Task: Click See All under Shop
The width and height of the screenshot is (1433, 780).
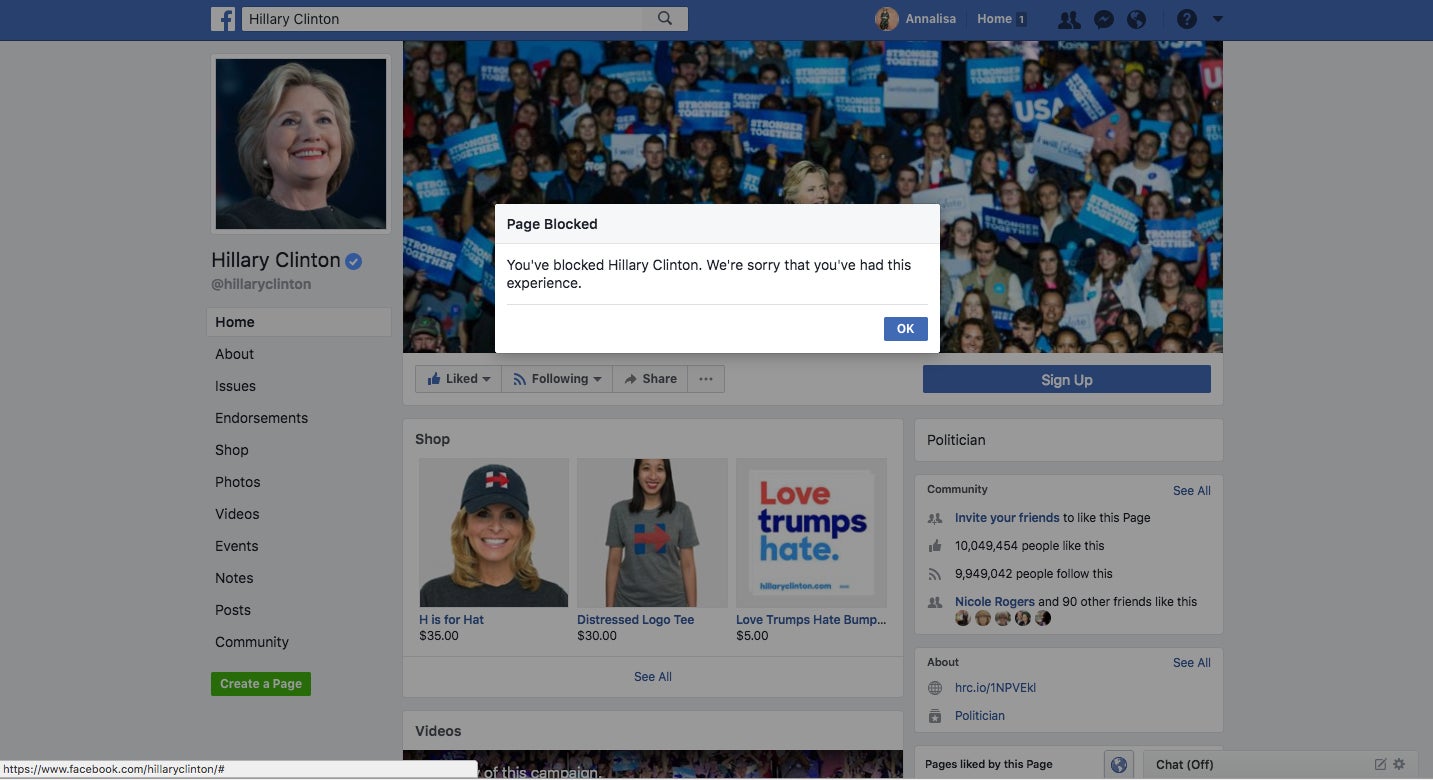Action: 653,677
